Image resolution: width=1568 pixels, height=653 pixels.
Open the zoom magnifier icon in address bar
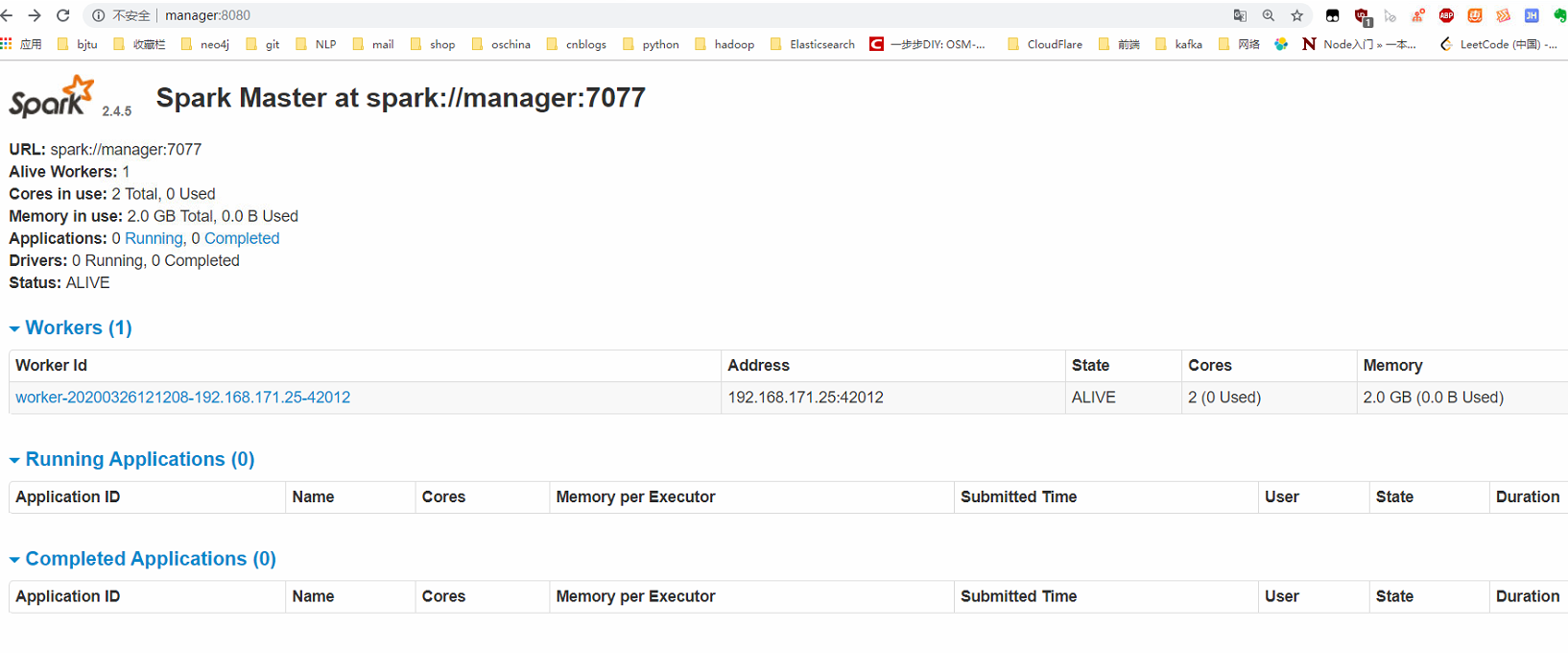pyautogui.click(x=1269, y=15)
